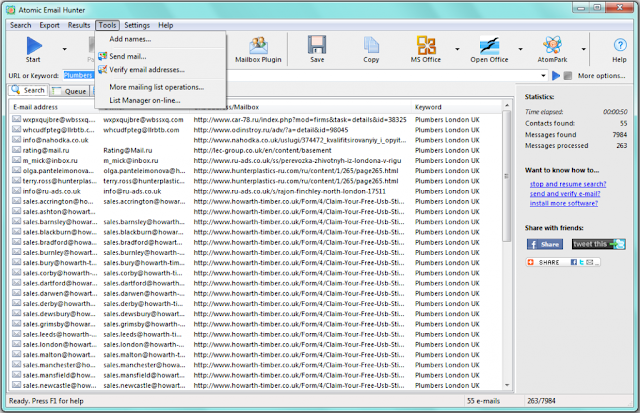This screenshot has height=413, width=640.
Task: Expand the MS Office dropdown arrow
Action: [x=457, y=49]
